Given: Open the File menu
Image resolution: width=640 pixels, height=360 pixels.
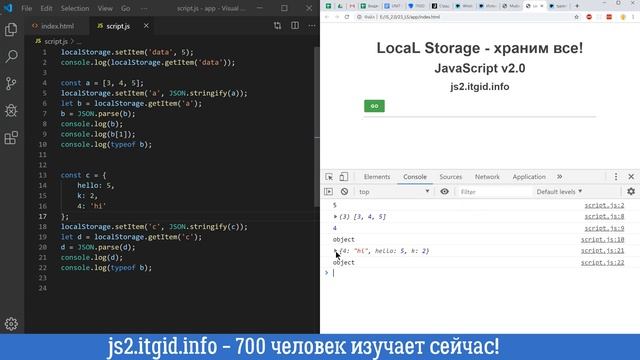Looking at the screenshot, I should tap(27, 8).
